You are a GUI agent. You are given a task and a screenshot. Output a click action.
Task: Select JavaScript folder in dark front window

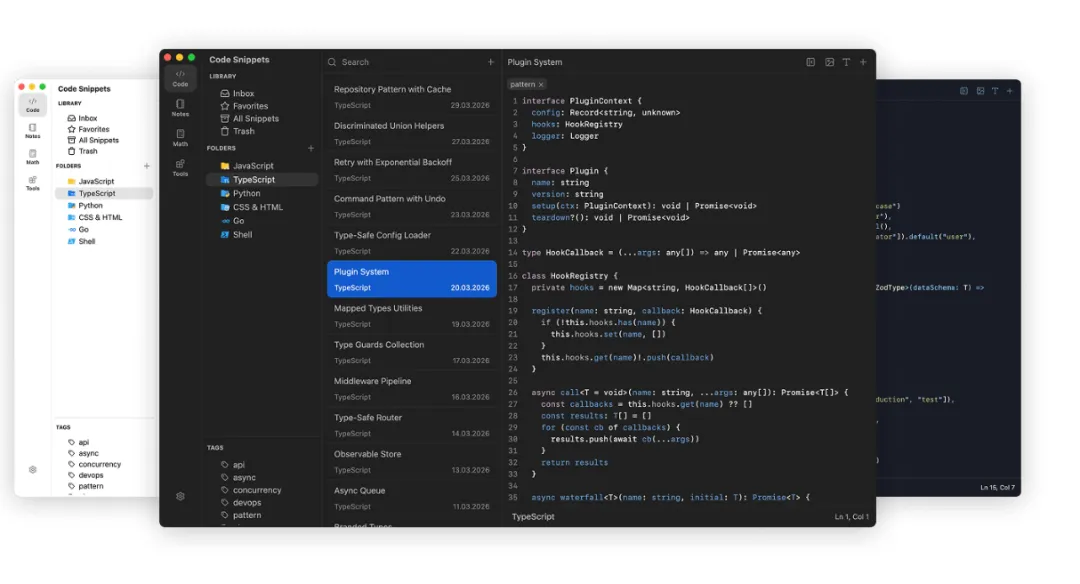point(262,166)
